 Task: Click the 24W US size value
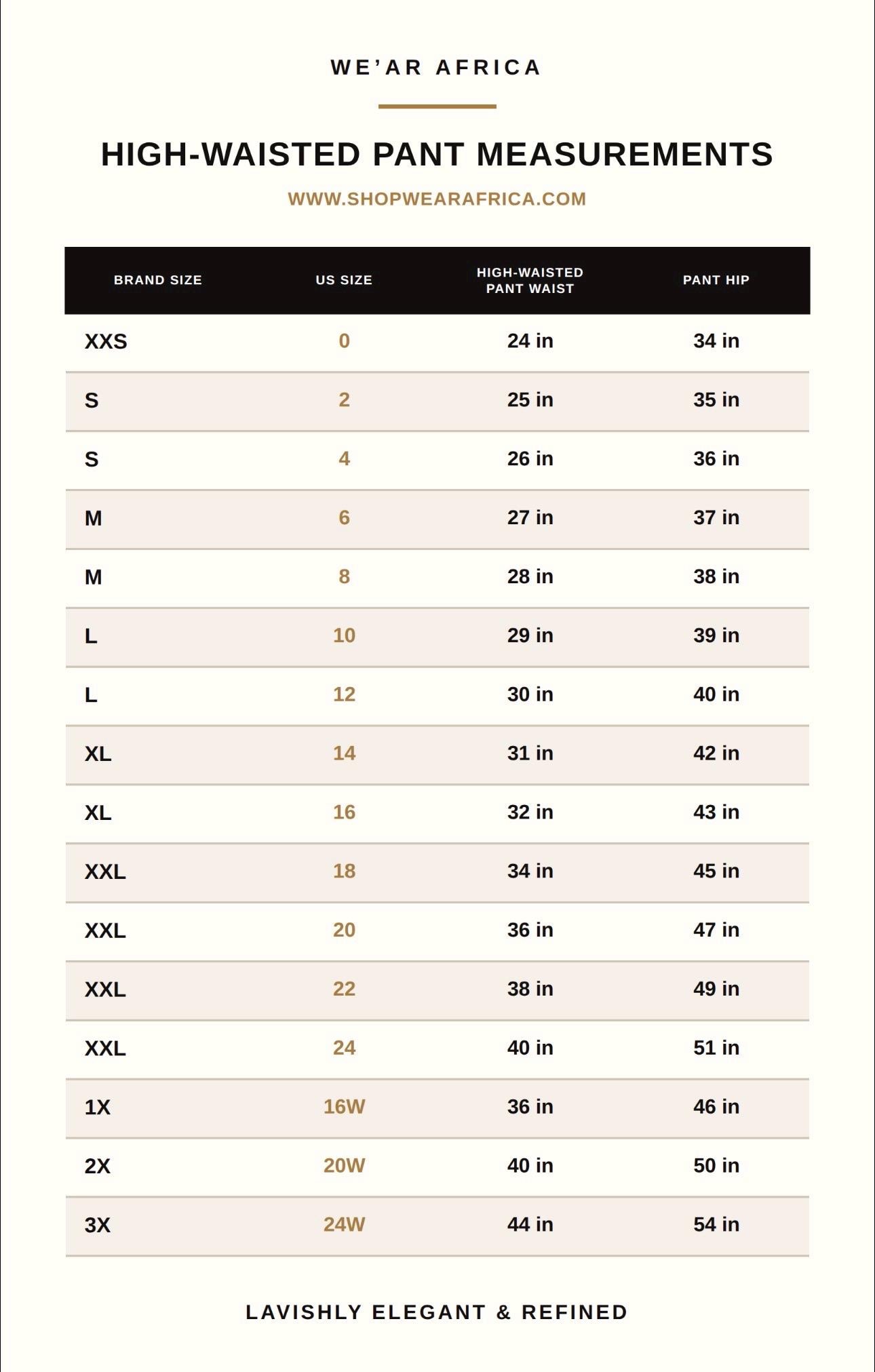click(344, 1225)
